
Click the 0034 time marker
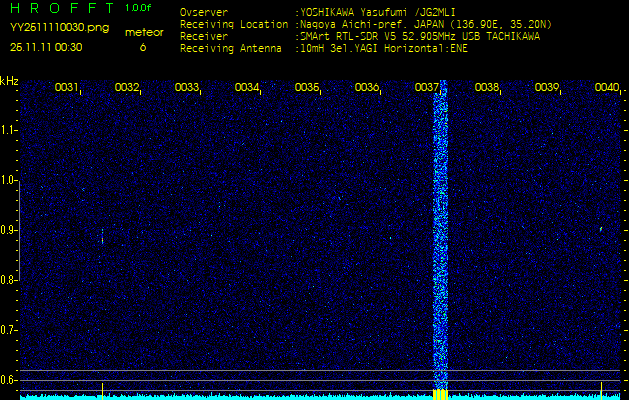point(247,88)
